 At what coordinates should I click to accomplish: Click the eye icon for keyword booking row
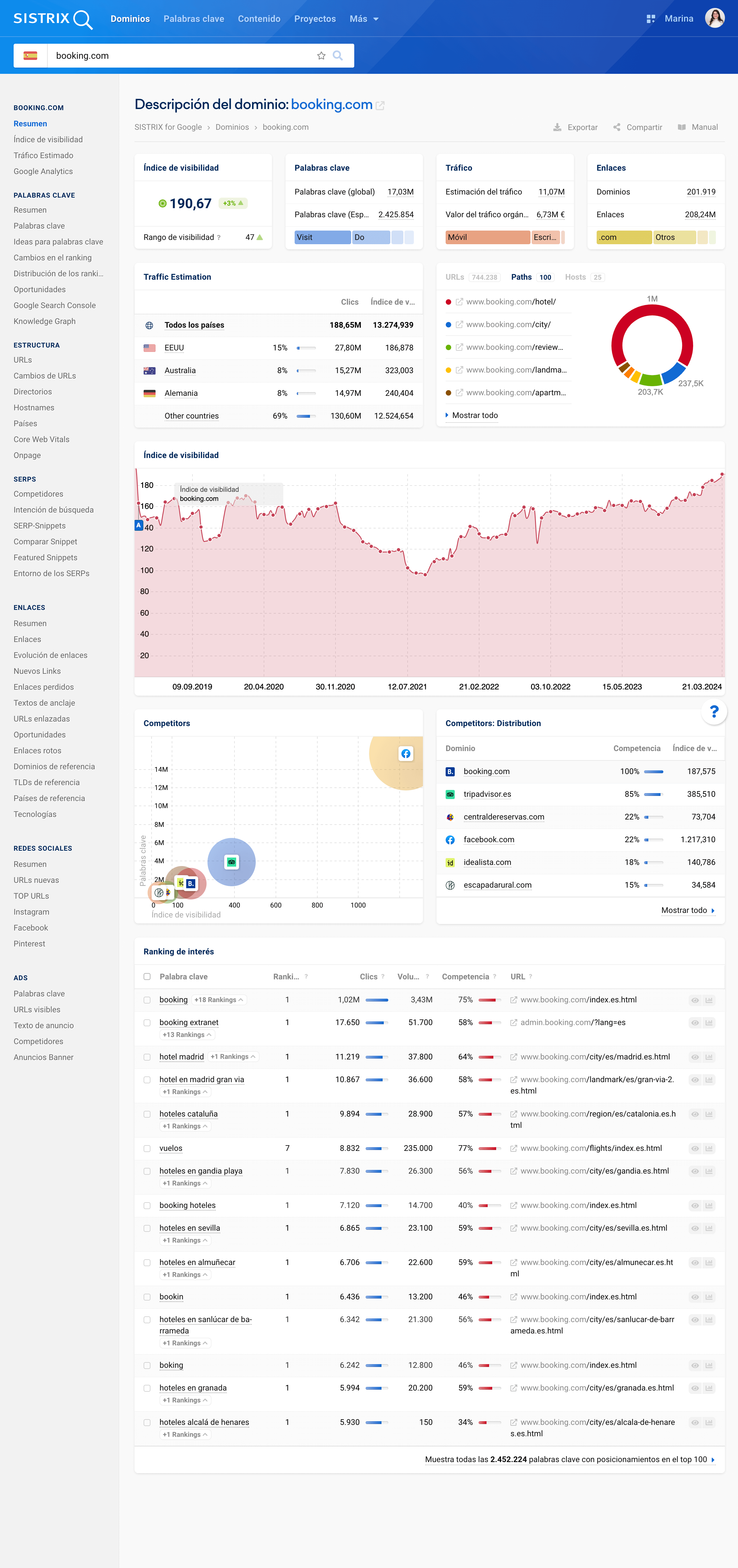(695, 1000)
